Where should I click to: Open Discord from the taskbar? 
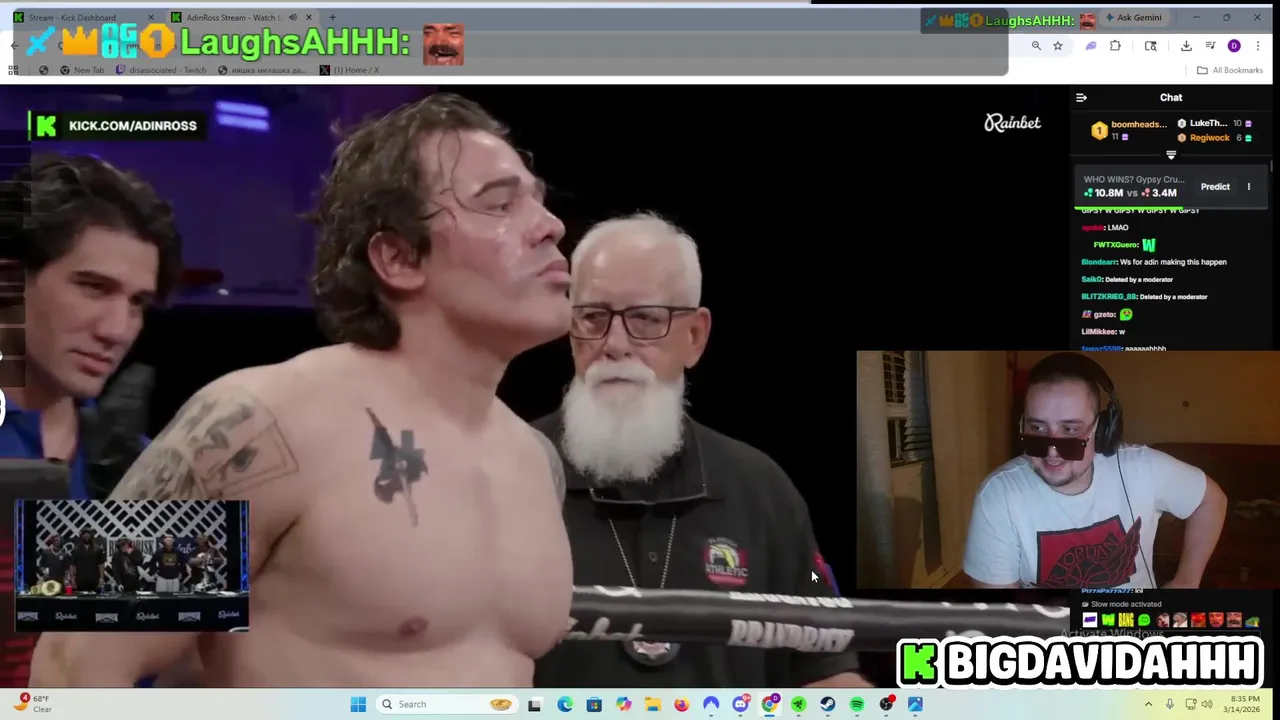(x=740, y=704)
